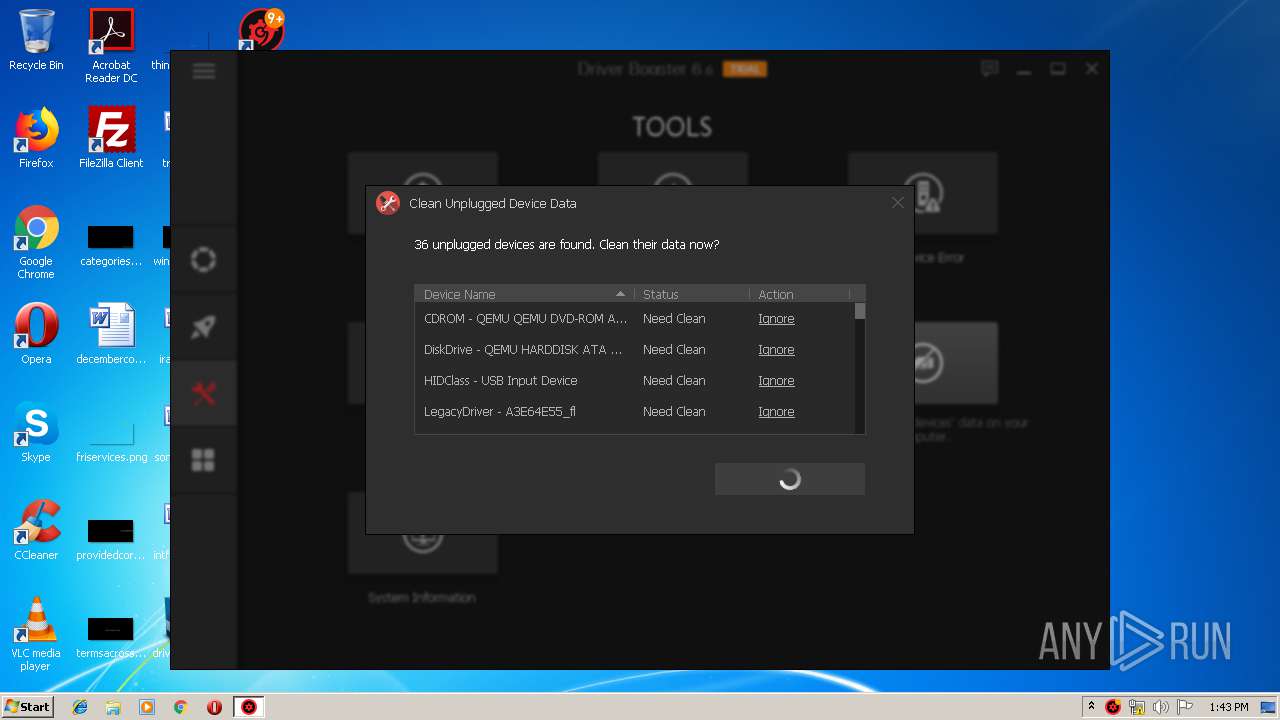Ignore the HIDClass USB Input Device
The width and height of the screenshot is (1280, 720).
click(776, 381)
